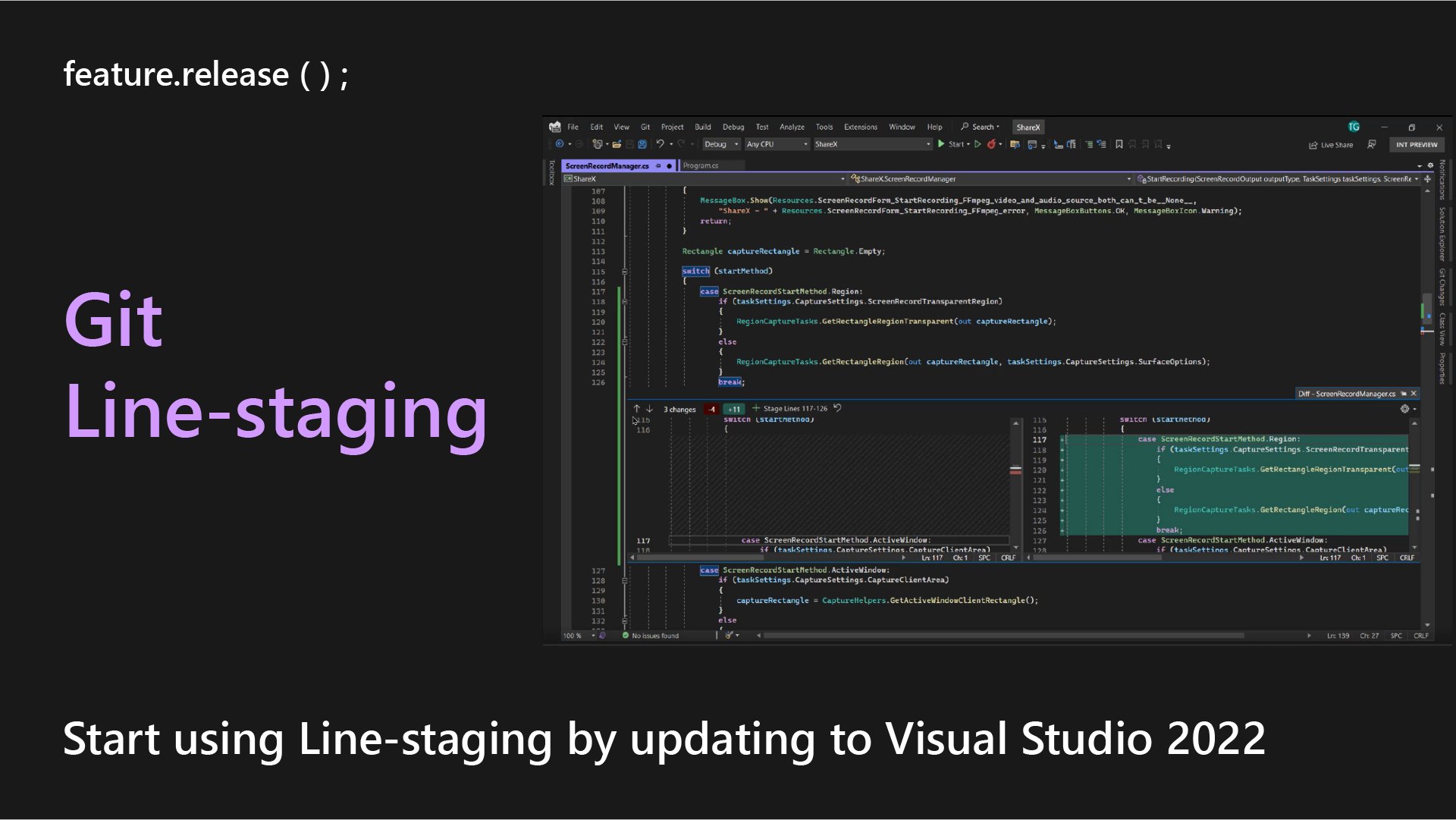Collapse the if block at line 118
The image size is (1456, 820).
pos(625,302)
